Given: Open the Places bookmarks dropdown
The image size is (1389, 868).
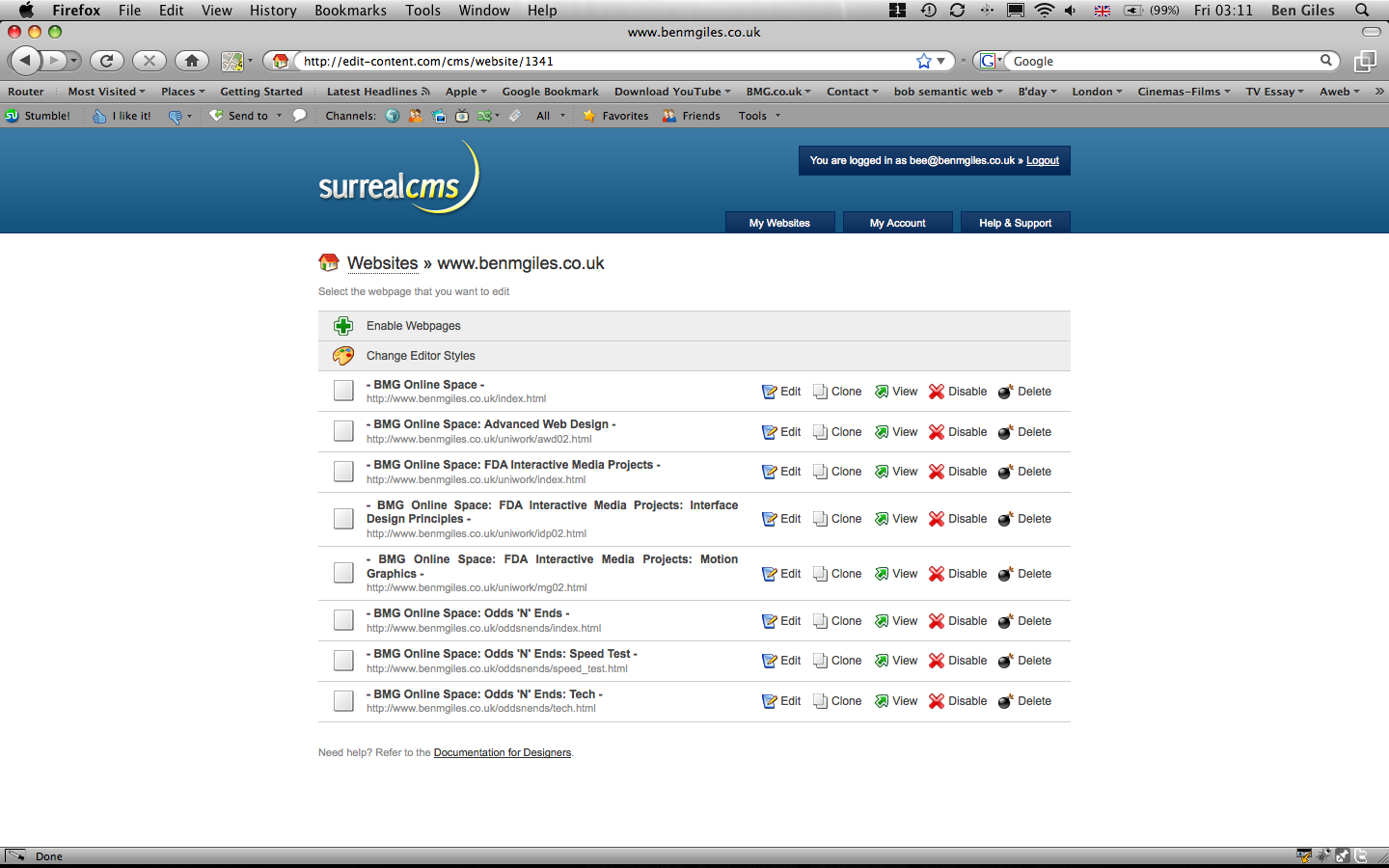Looking at the screenshot, I should (x=182, y=92).
